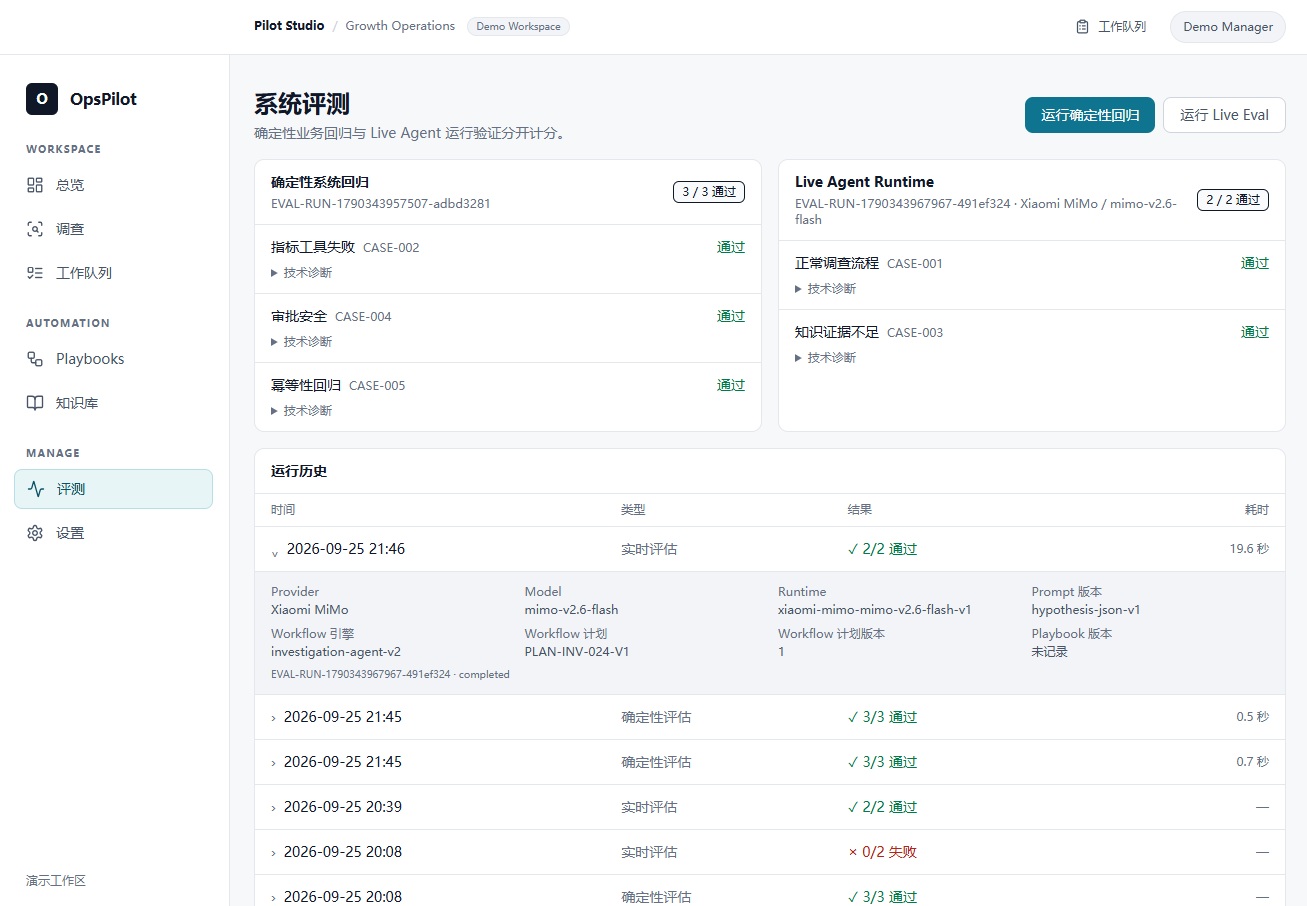Click the Demo Workspace badge
The height and width of the screenshot is (906, 1307).
[x=518, y=26]
